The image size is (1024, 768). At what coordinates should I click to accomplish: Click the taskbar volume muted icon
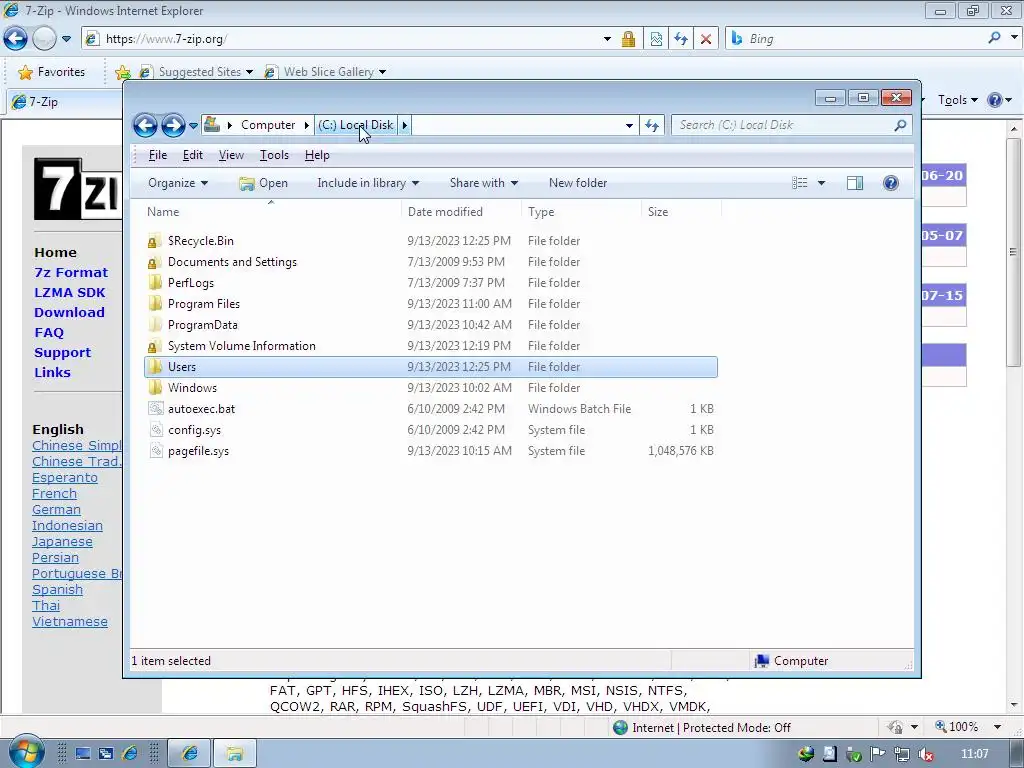pos(925,754)
